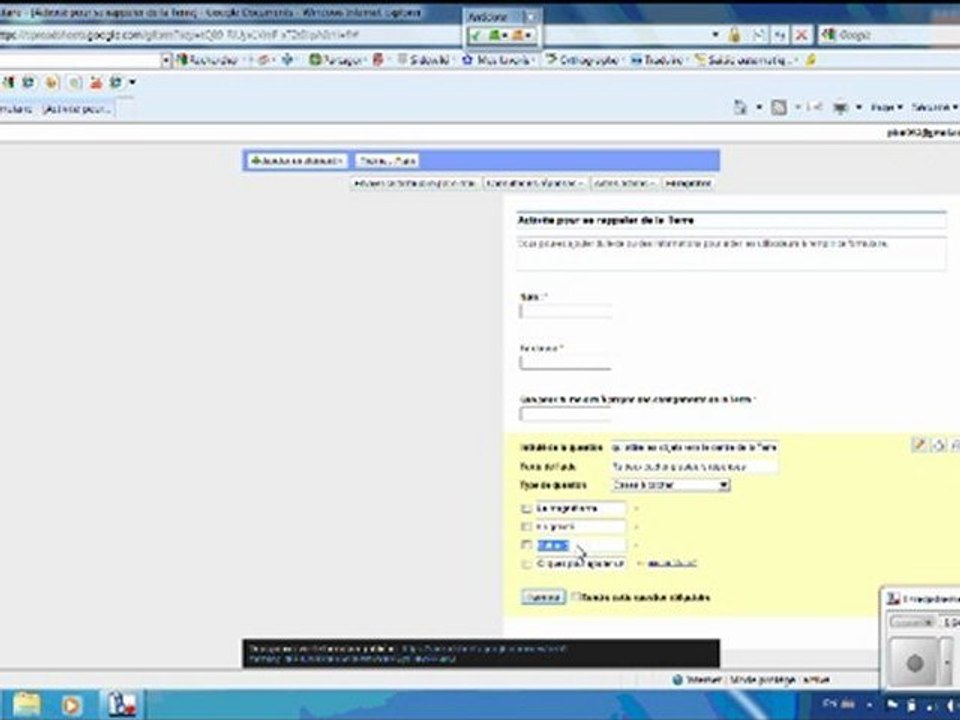Click the round record button in the recorder widget

(x=914, y=662)
